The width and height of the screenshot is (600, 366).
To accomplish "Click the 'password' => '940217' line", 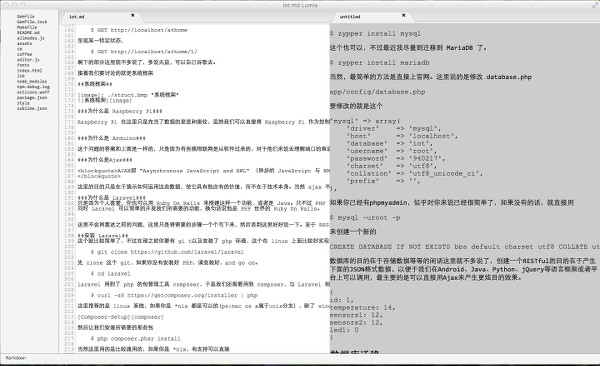I will [x=395, y=158].
